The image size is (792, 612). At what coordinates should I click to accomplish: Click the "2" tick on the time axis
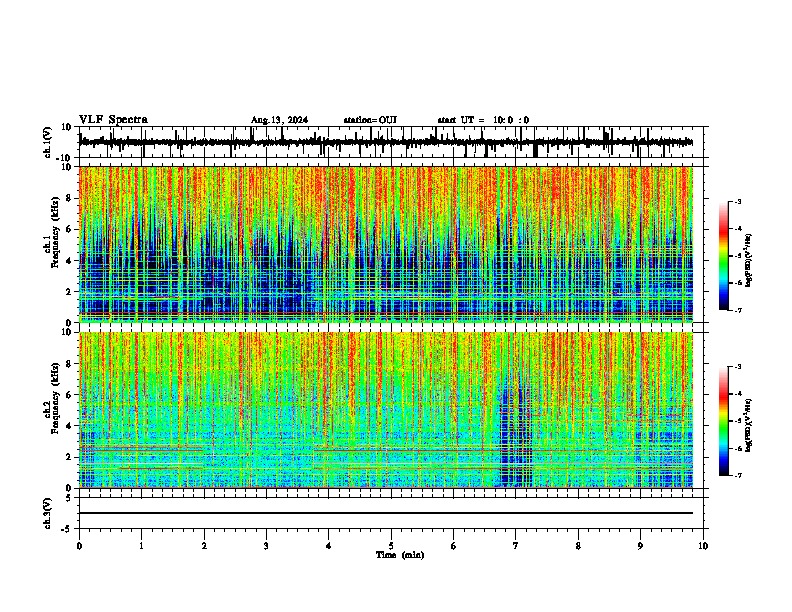pos(204,546)
